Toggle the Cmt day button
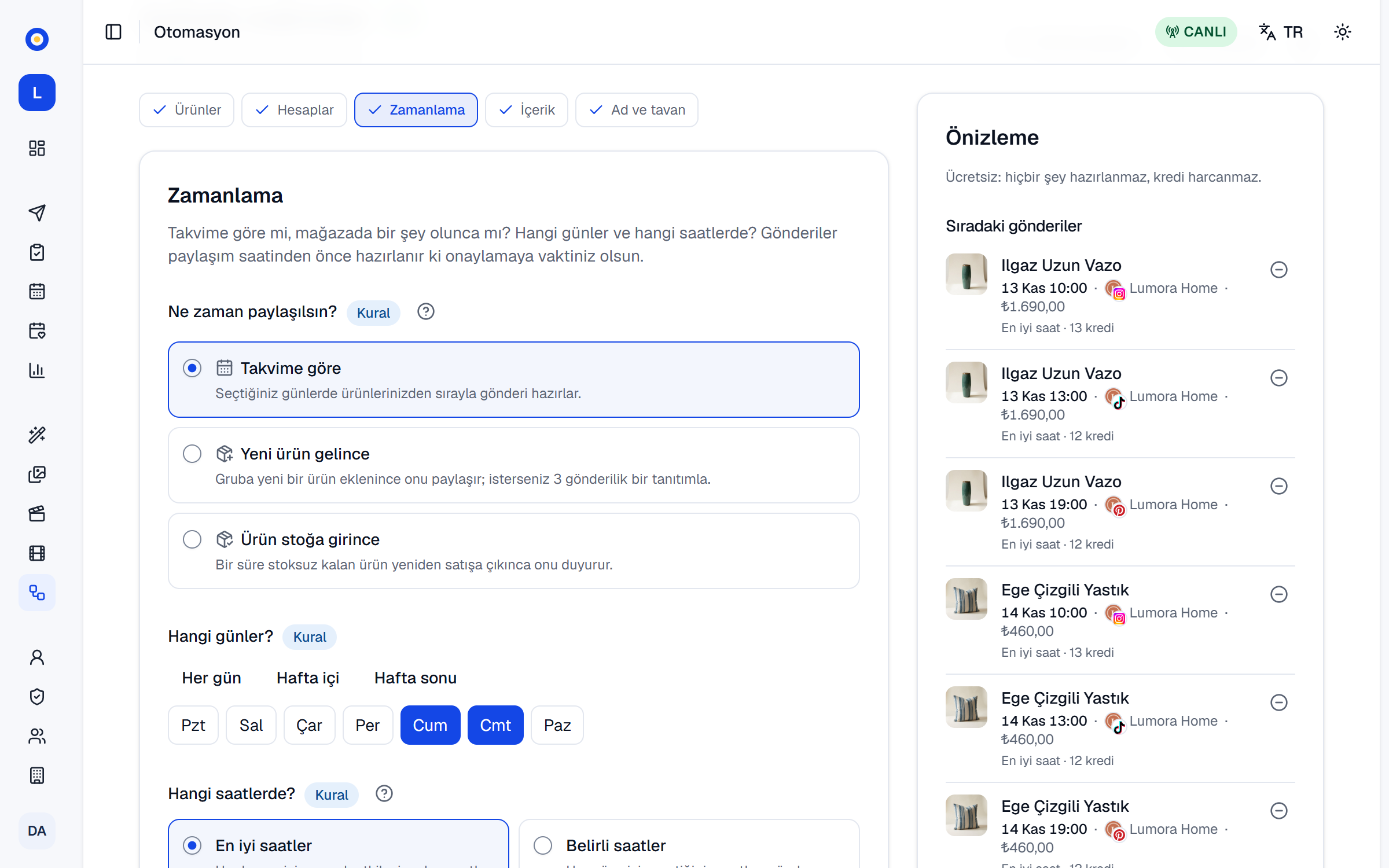The width and height of the screenshot is (1389, 868). click(495, 725)
